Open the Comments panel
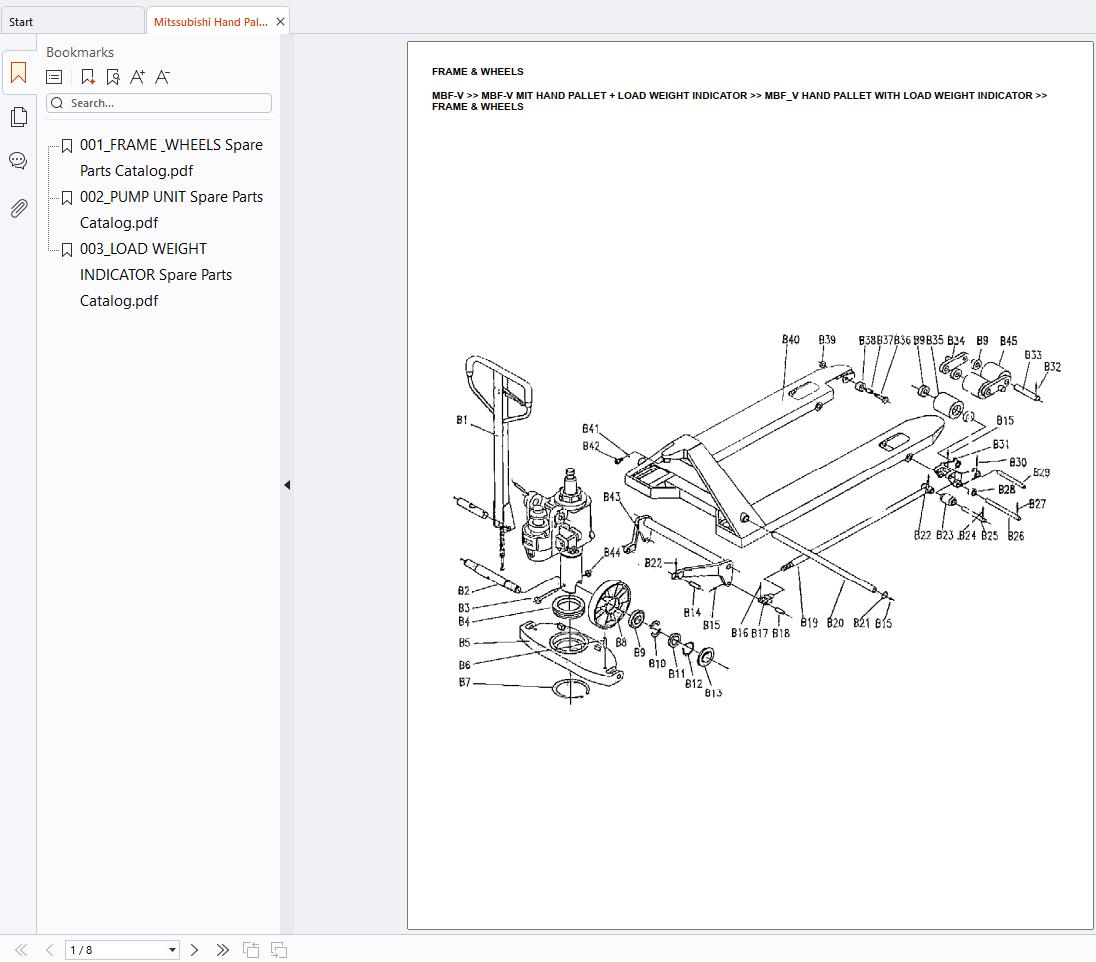The height and width of the screenshot is (962, 1096). [x=18, y=161]
